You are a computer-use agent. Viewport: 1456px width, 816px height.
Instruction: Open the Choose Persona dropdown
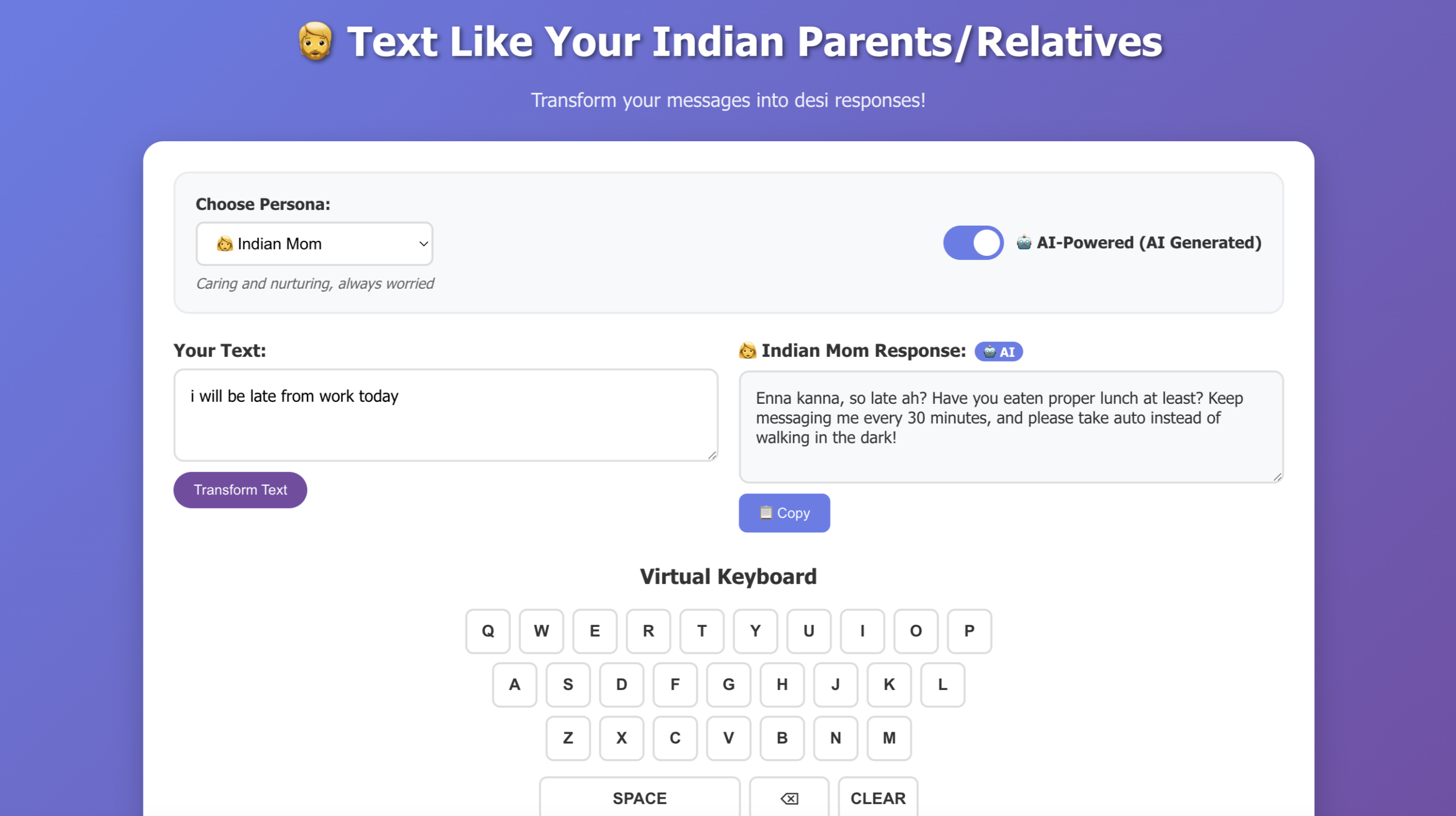314,243
